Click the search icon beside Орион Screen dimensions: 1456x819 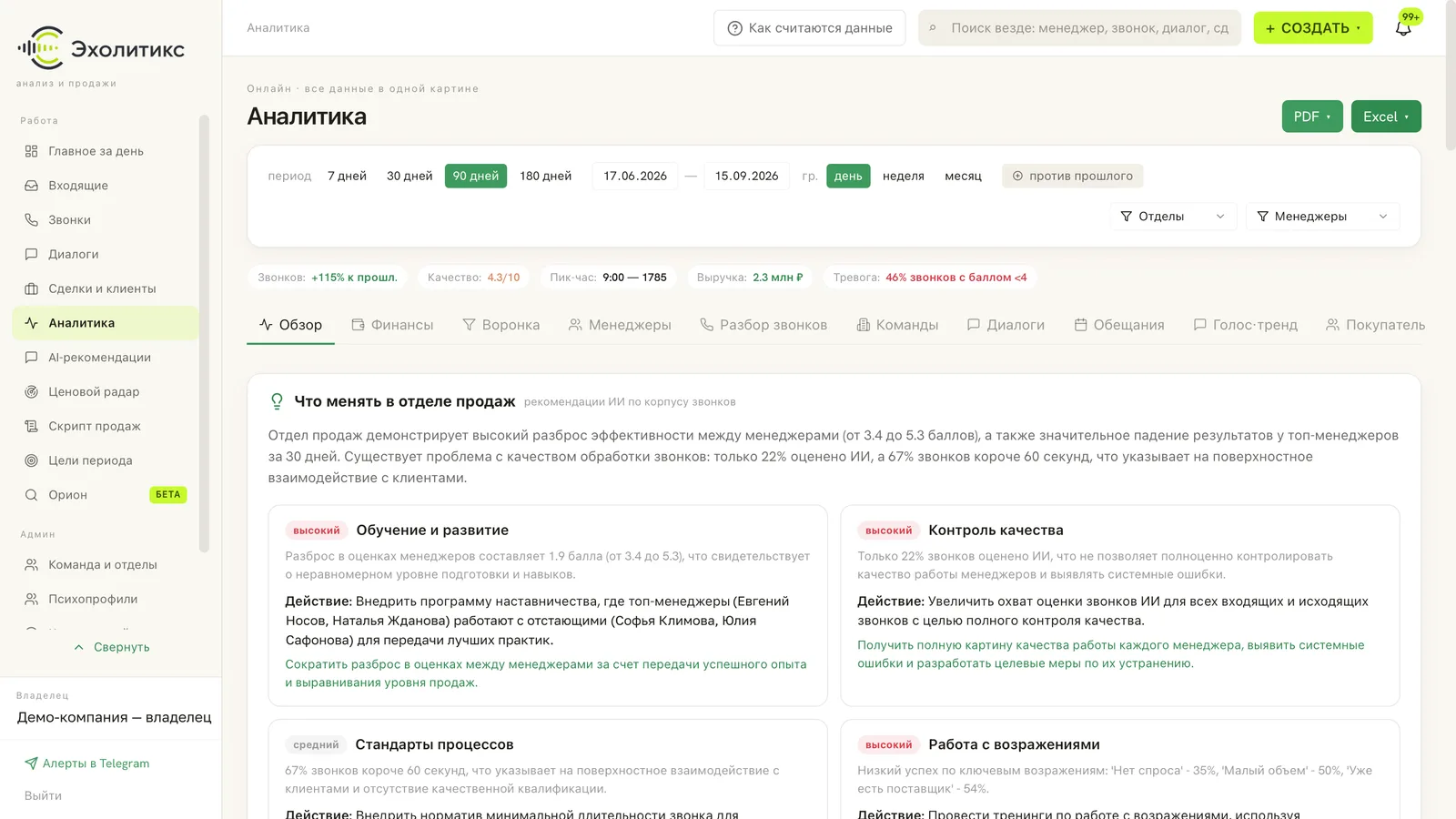click(x=31, y=495)
